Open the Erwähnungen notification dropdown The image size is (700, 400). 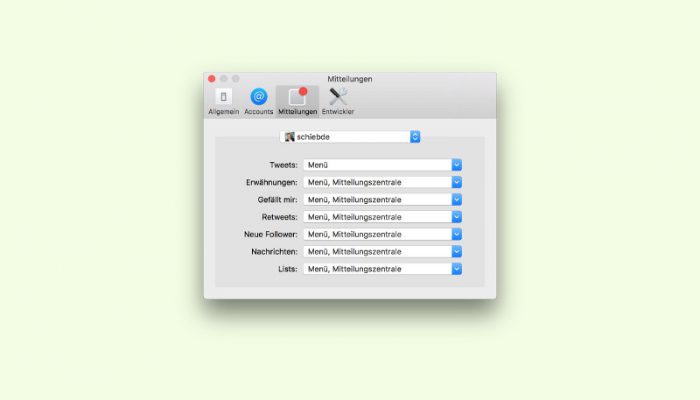point(383,182)
